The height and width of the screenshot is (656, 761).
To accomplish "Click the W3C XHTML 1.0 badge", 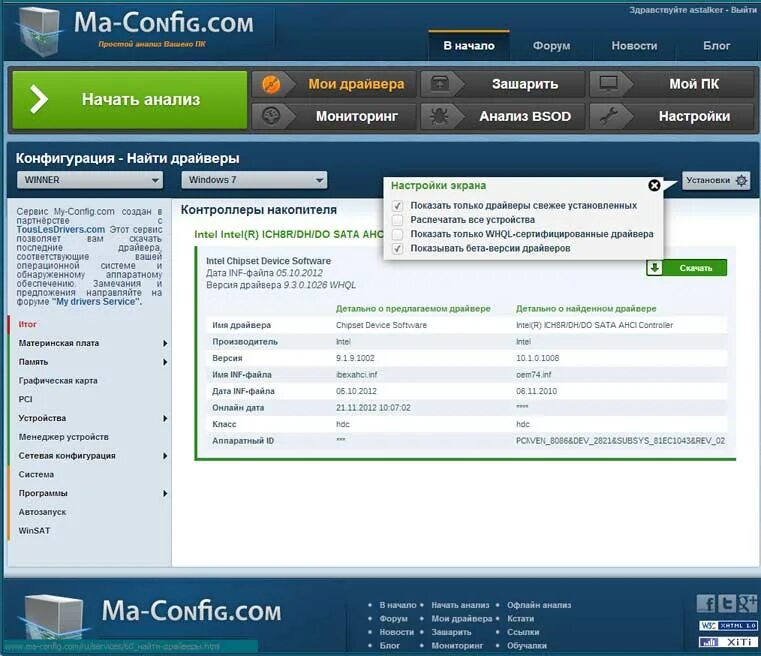I will pyautogui.click(x=728, y=625).
